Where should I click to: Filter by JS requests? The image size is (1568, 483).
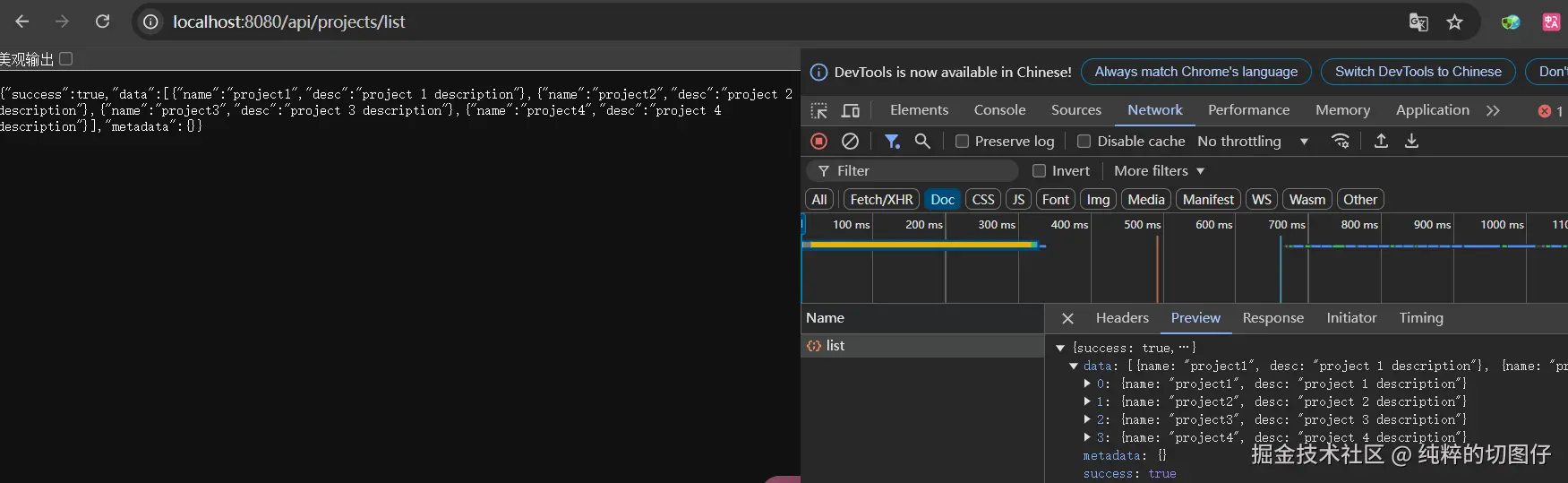click(x=1018, y=200)
